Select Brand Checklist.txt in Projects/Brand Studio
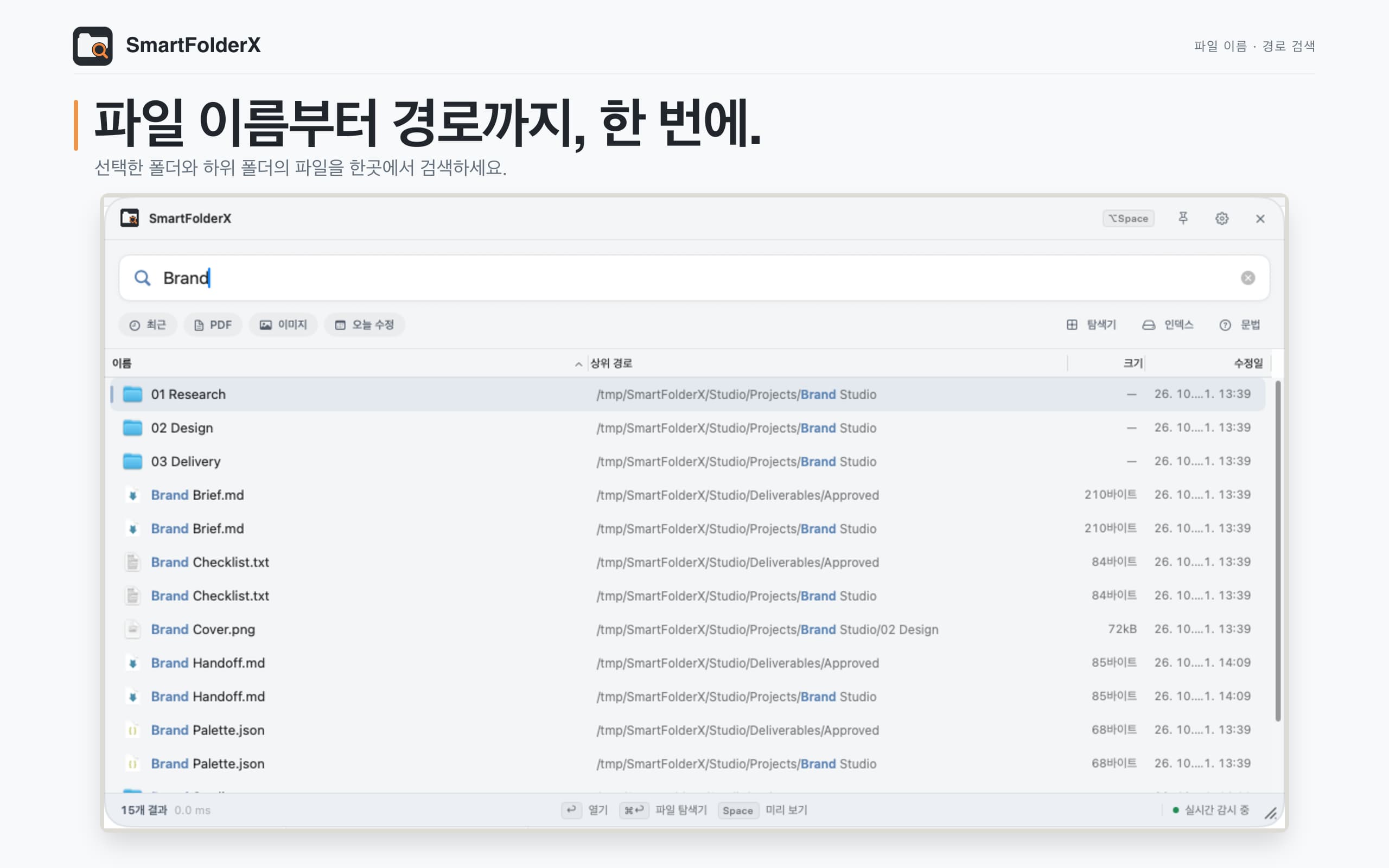This screenshot has width=1389, height=868. pos(687,596)
